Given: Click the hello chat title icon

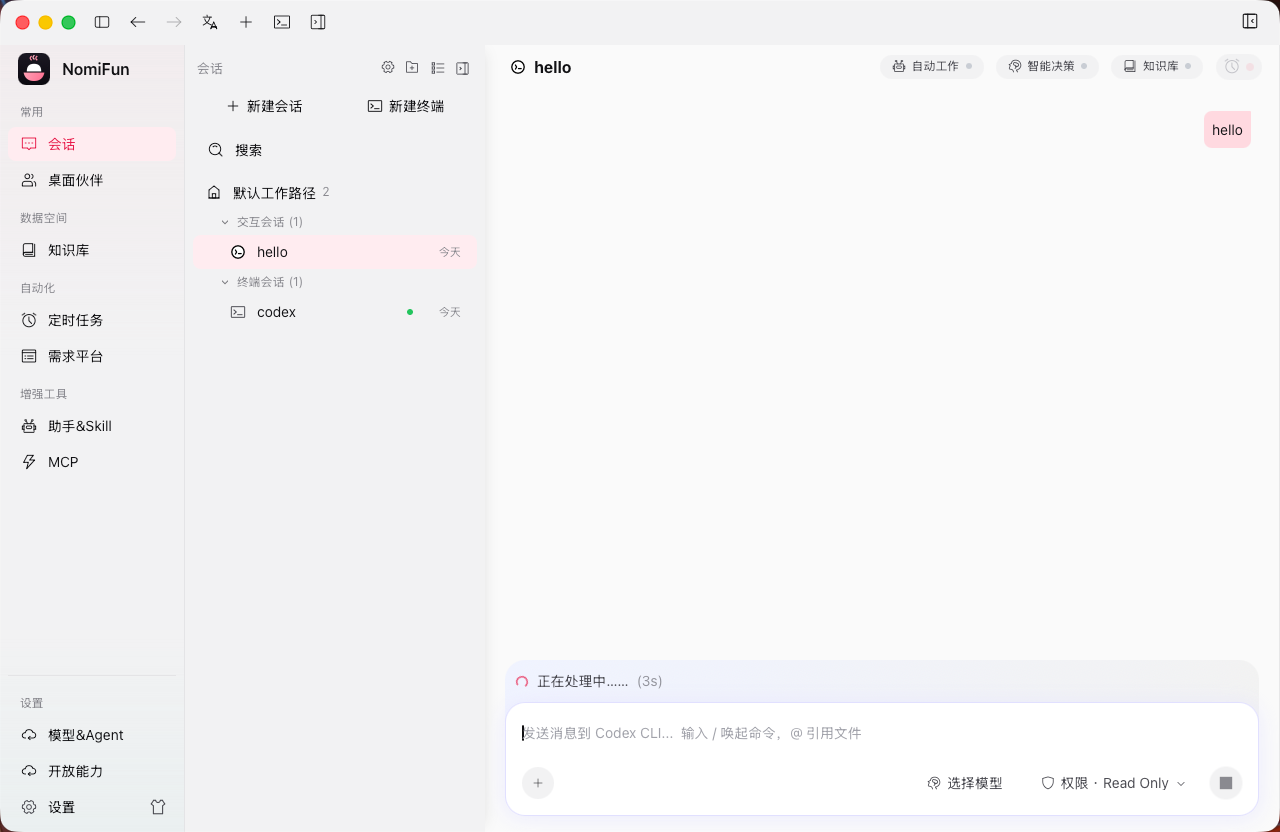Looking at the screenshot, I should 518,67.
